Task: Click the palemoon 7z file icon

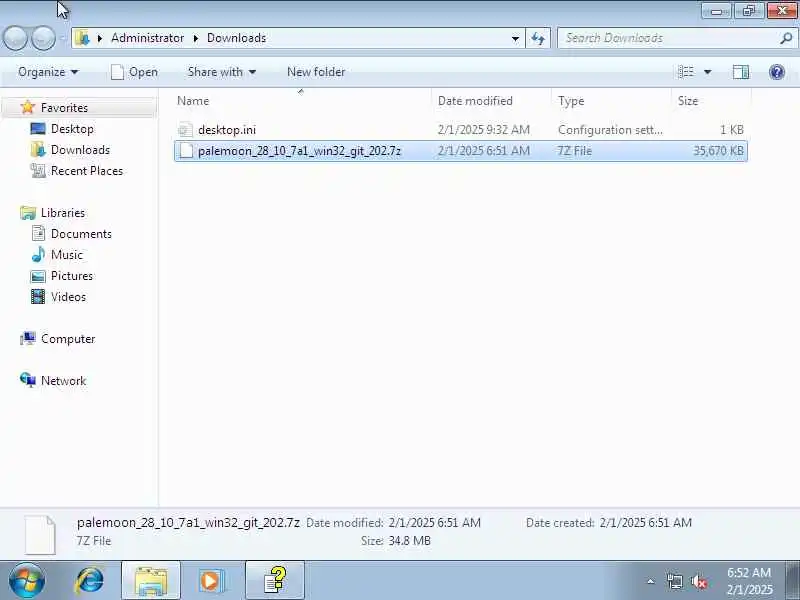Action: 186,151
